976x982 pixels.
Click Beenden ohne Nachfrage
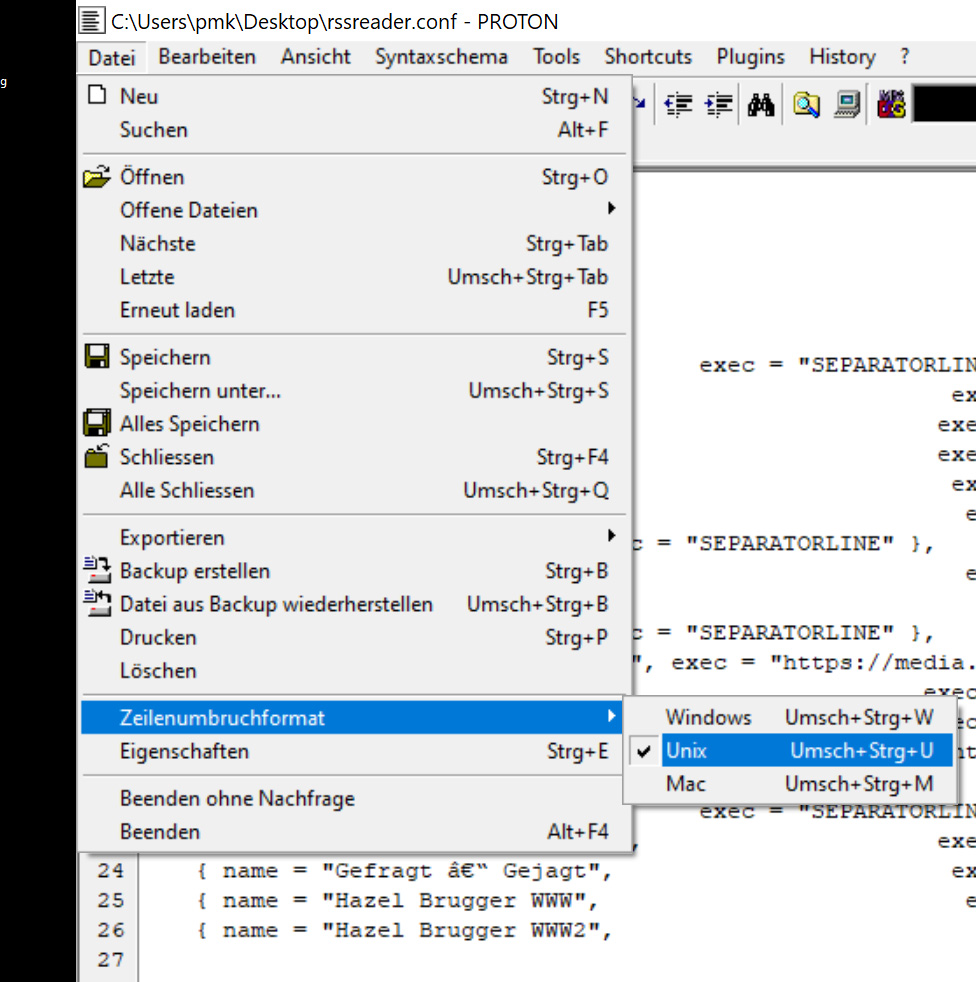point(237,798)
